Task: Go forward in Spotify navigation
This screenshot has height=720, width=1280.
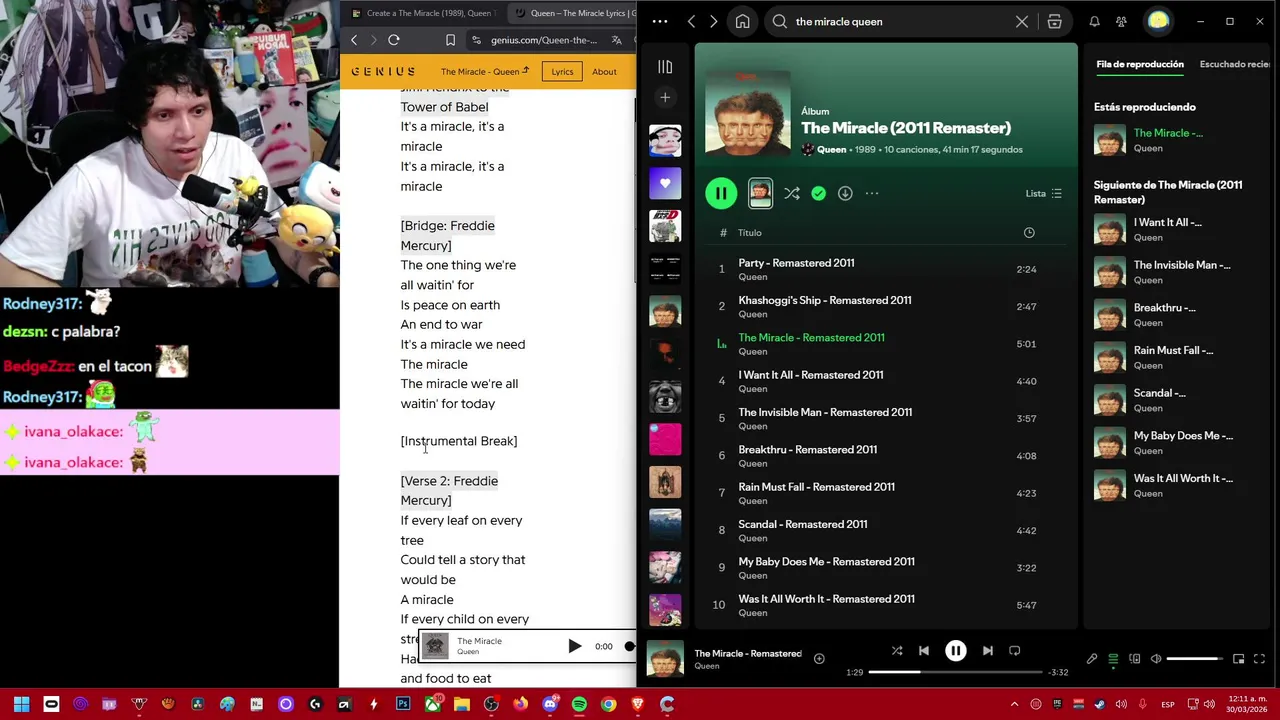Action: click(713, 21)
